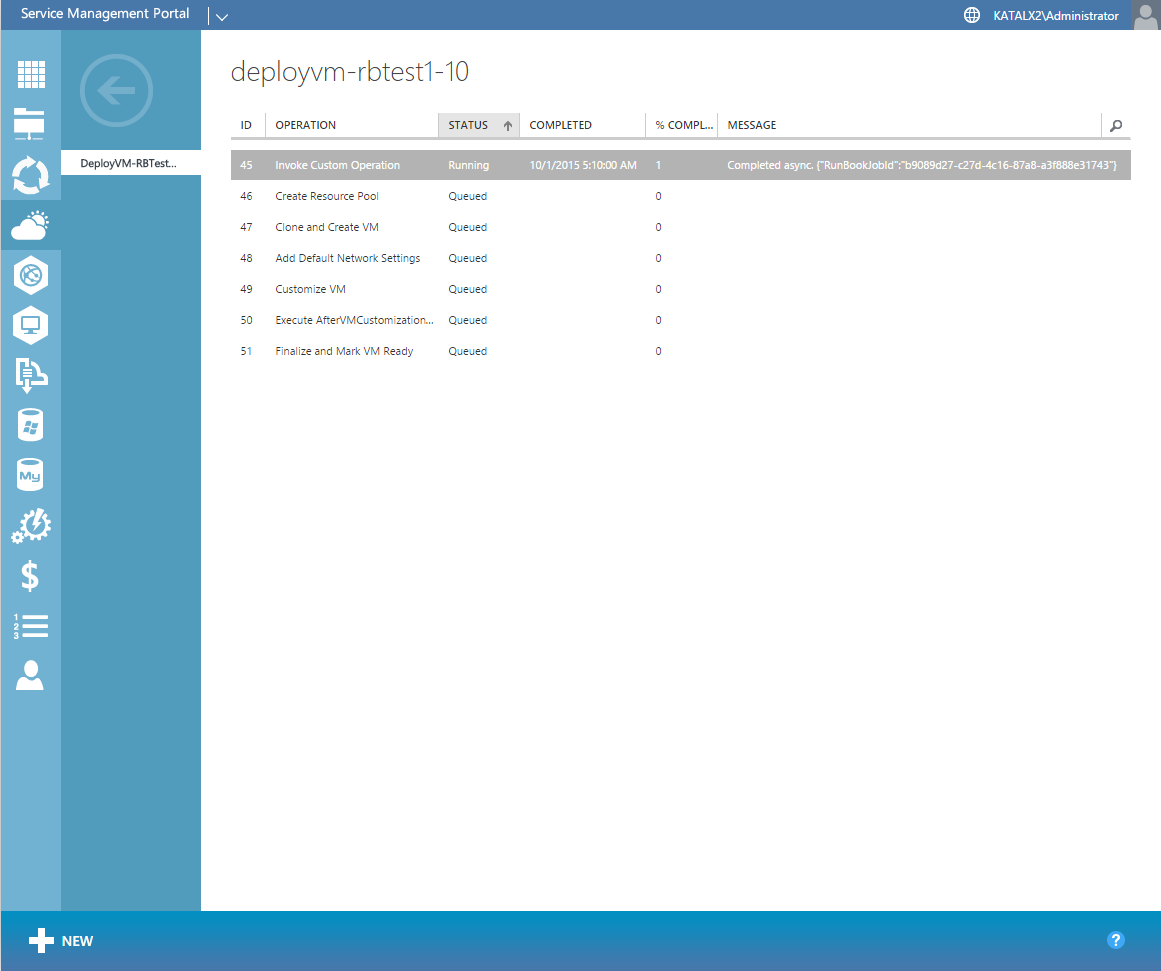Select the Invoke Custom Operation row
Screen dimensions: 1161x971
(x=680, y=165)
